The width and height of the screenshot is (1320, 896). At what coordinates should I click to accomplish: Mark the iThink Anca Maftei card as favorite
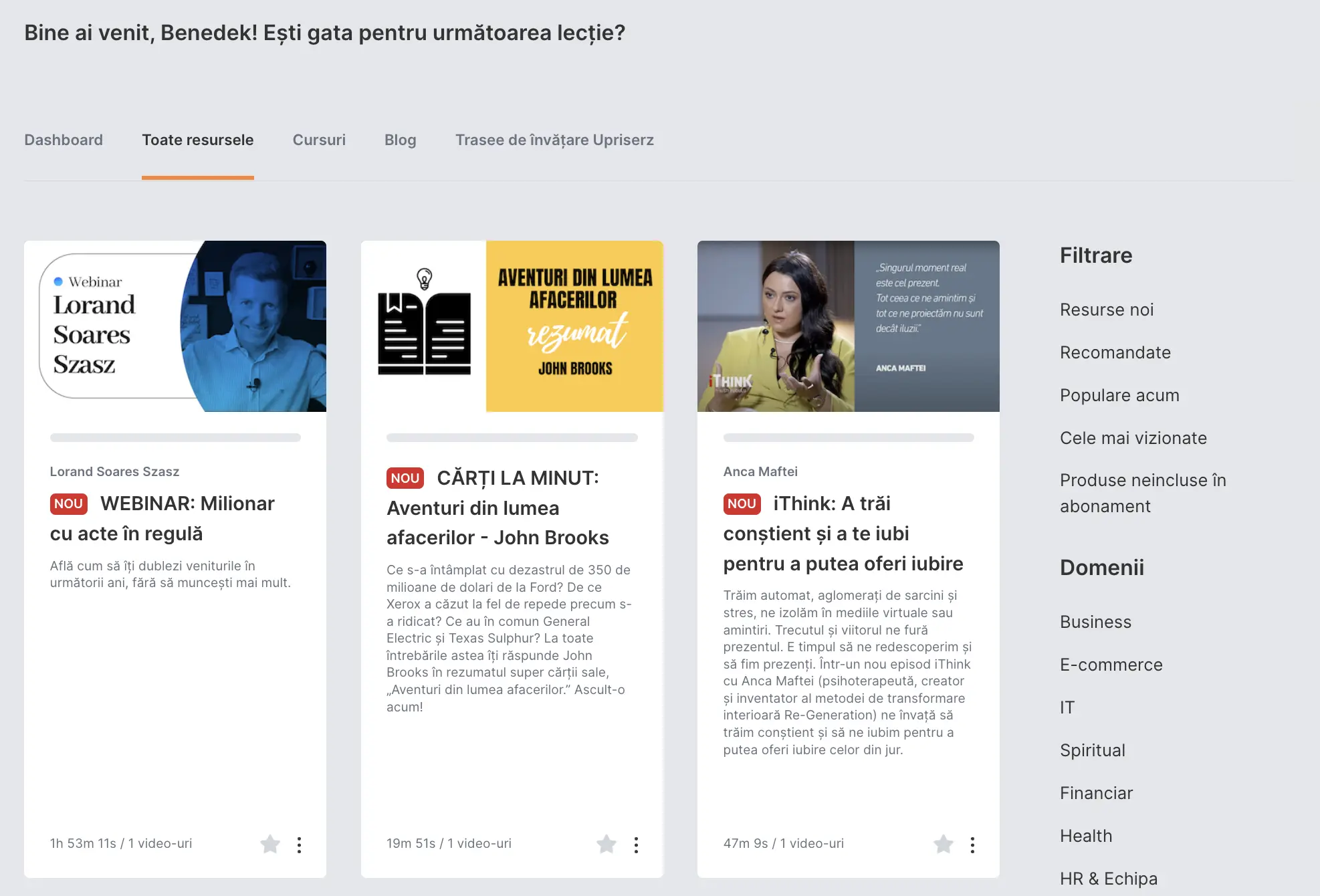click(x=944, y=845)
